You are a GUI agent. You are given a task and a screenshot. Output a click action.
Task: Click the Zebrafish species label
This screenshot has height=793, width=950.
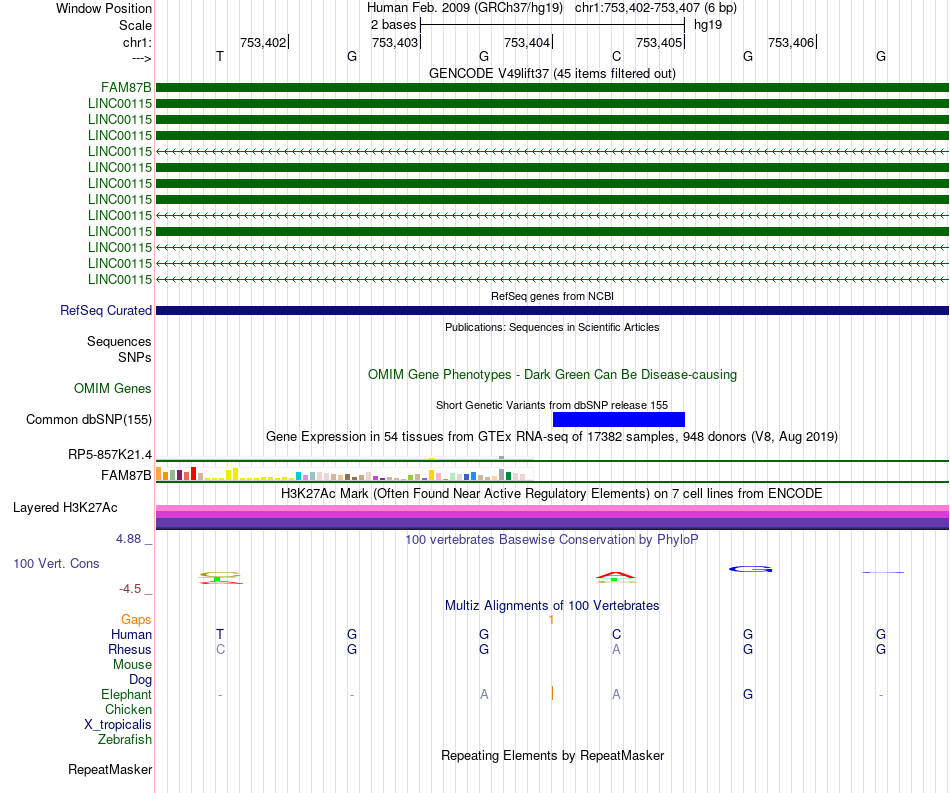tap(125, 740)
